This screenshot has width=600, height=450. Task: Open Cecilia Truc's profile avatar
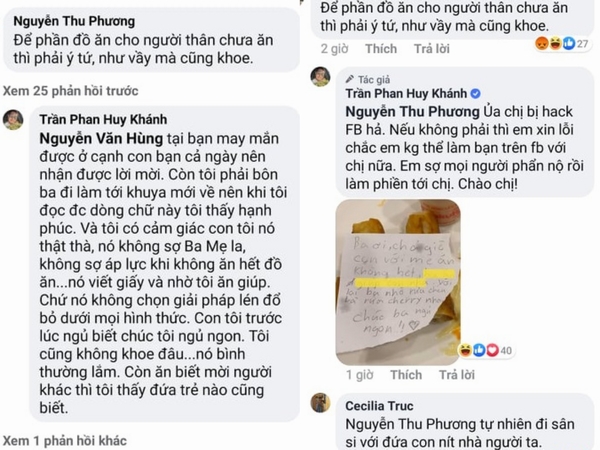tap(320, 403)
